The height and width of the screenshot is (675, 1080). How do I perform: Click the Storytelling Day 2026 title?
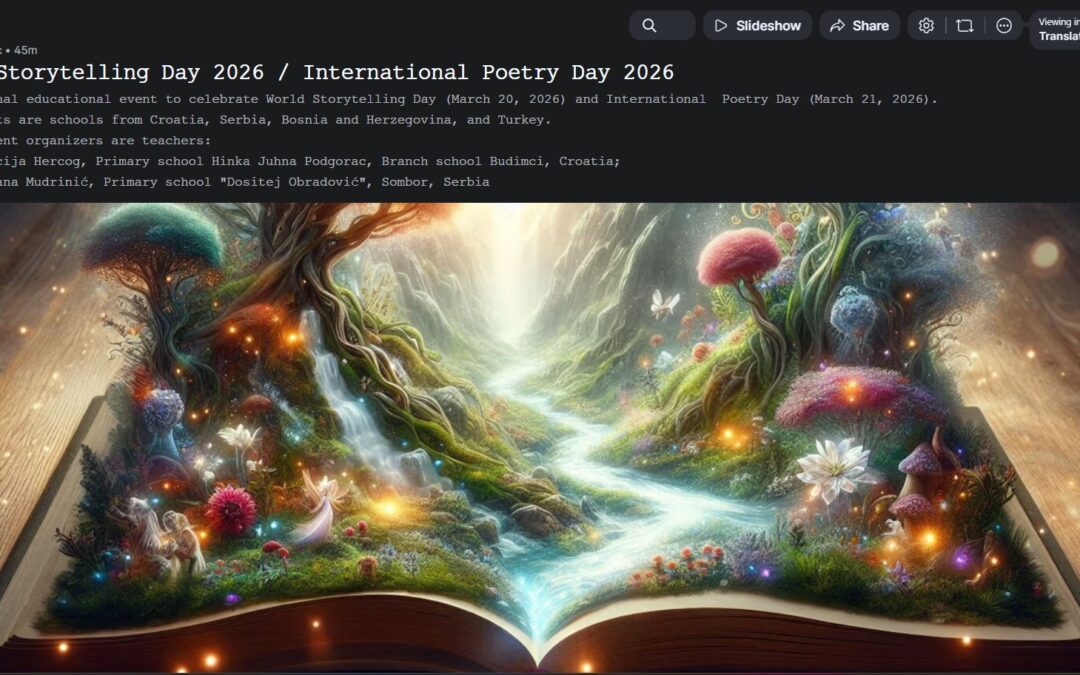pos(336,73)
